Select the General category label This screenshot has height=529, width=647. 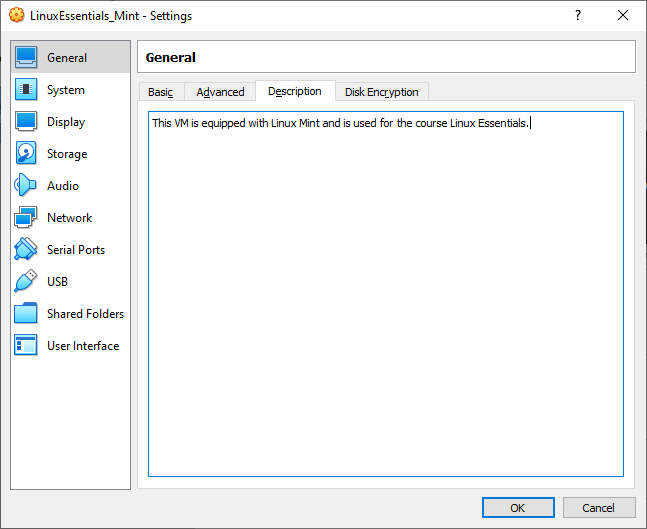67,57
